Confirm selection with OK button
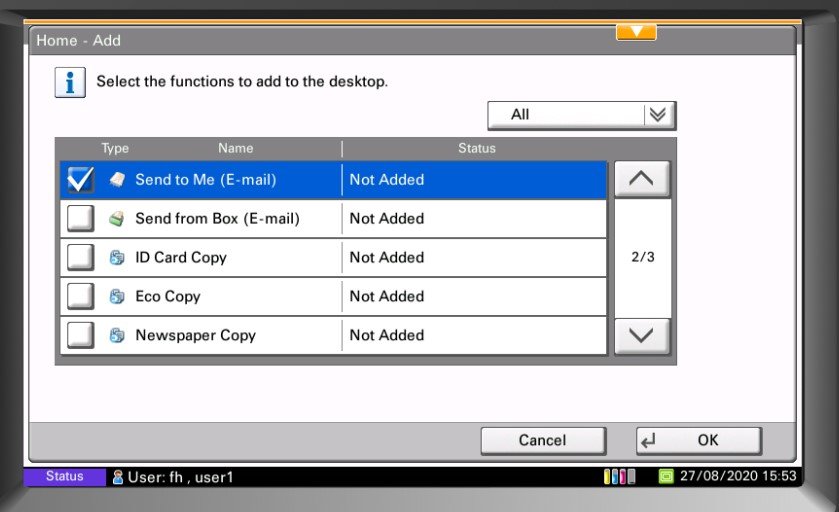 click(x=698, y=441)
